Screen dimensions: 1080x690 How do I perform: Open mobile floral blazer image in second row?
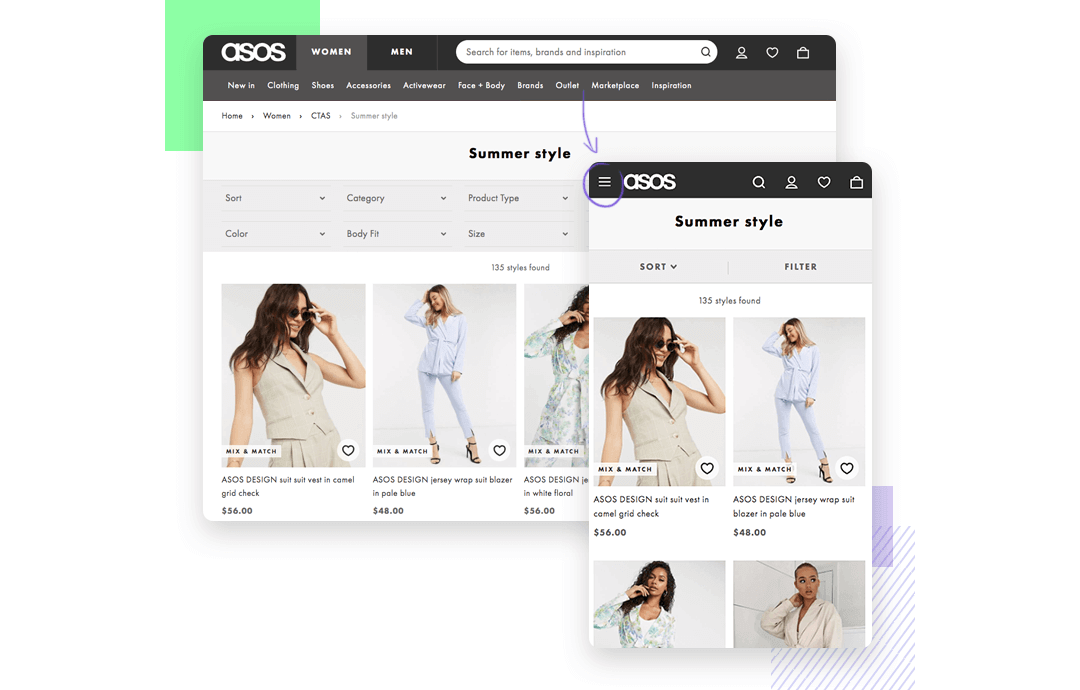(x=659, y=604)
